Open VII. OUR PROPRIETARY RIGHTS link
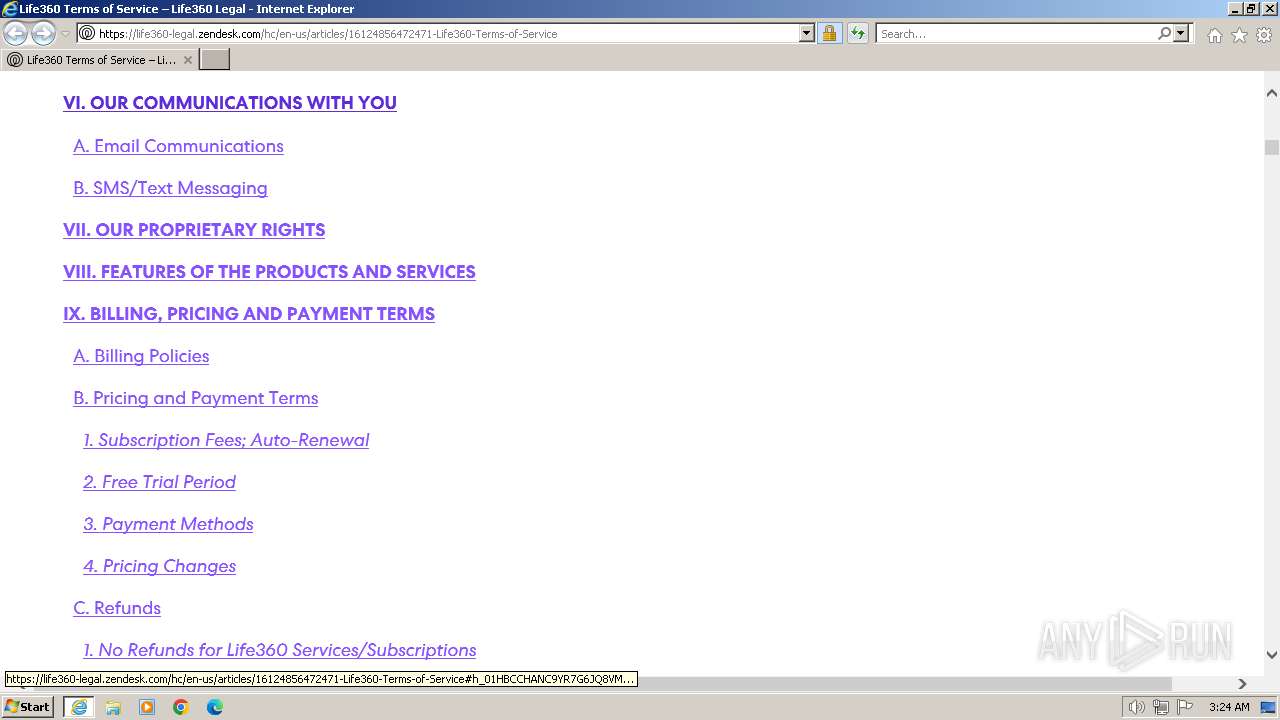 pyautogui.click(x=194, y=230)
